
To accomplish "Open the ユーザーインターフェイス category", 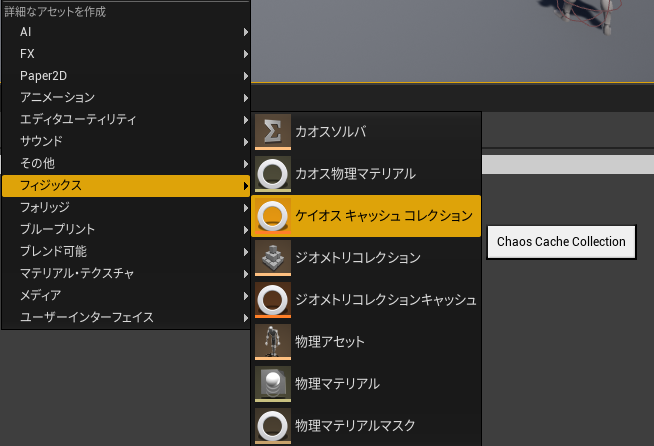I will click(x=126, y=317).
